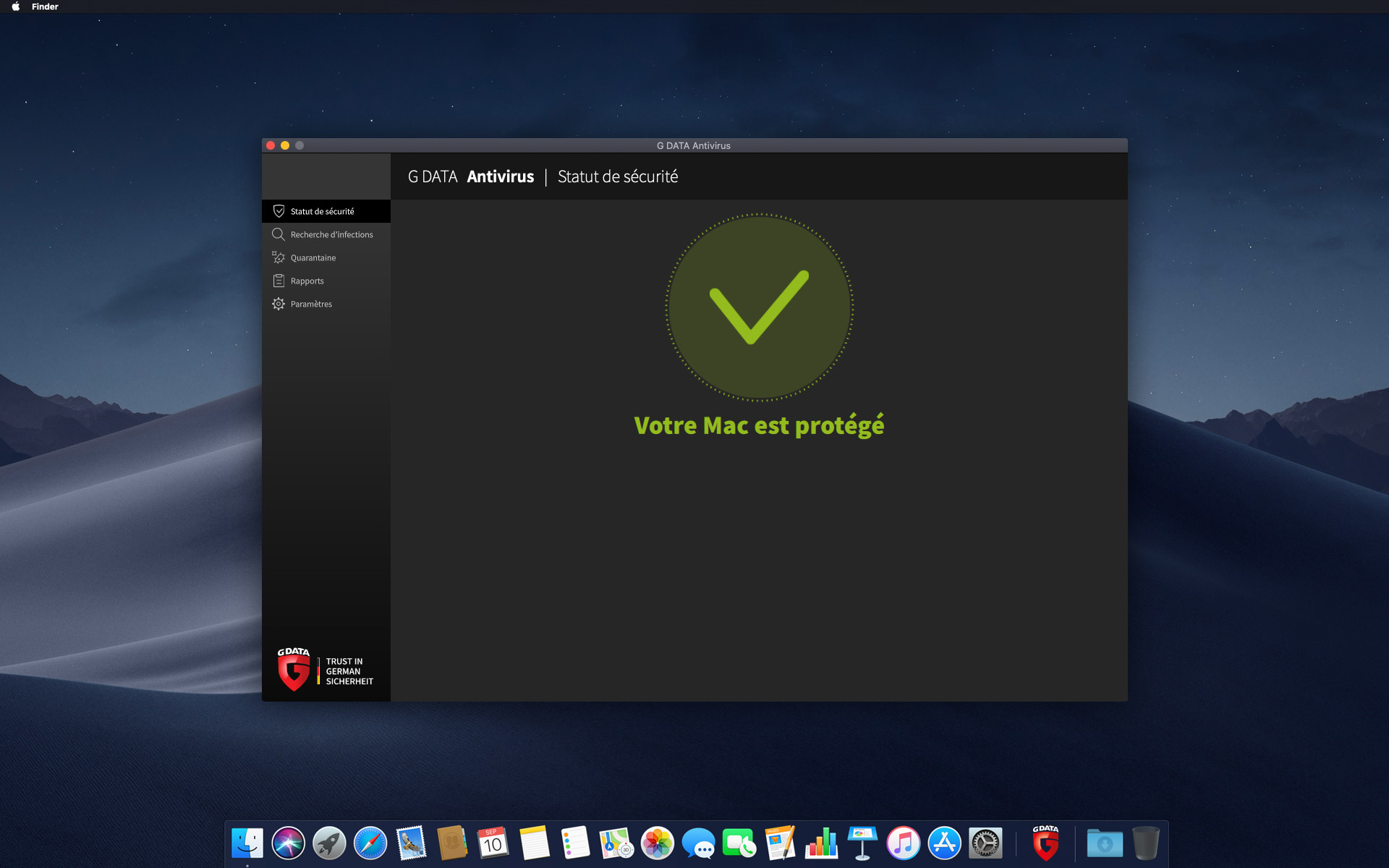Click the Quarantaine virus icon
Screen dimensions: 1389x868
tap(279, 258)
